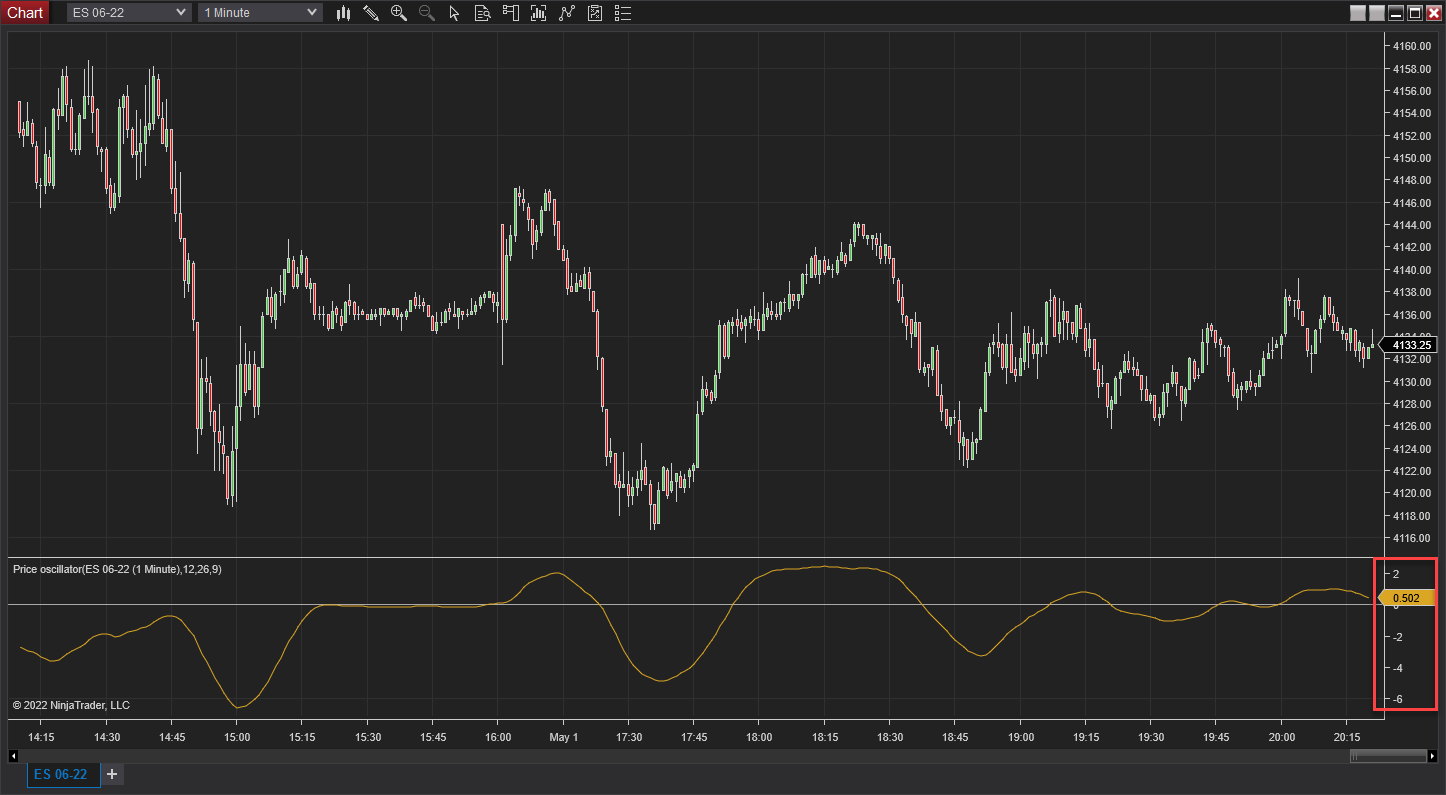The height and width of the screenshot is (795, 1446).
Task: Open the Indicators icon on the toolbar
Action: [538, 12]
